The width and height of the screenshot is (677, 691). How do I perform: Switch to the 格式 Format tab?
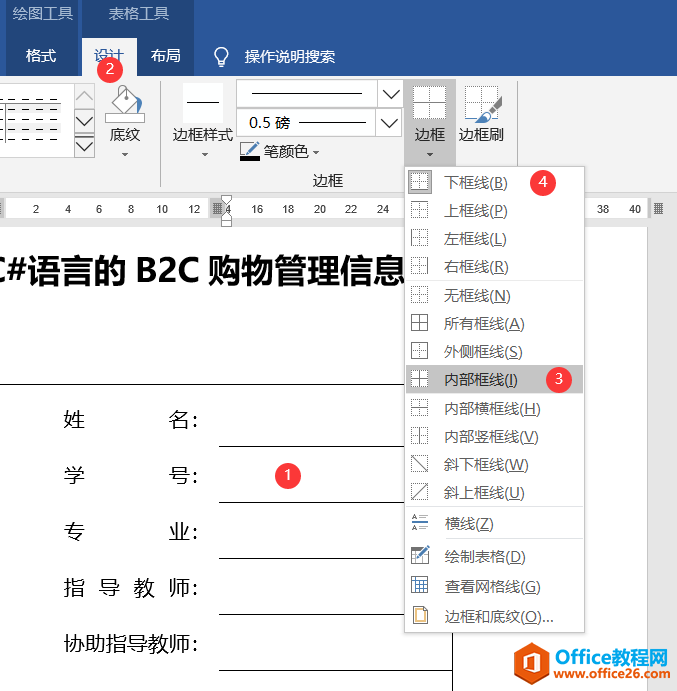41,56
